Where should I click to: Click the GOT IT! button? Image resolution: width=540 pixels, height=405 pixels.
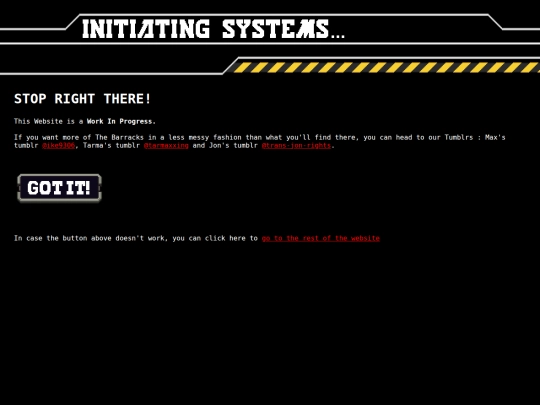tap(59, 188)
